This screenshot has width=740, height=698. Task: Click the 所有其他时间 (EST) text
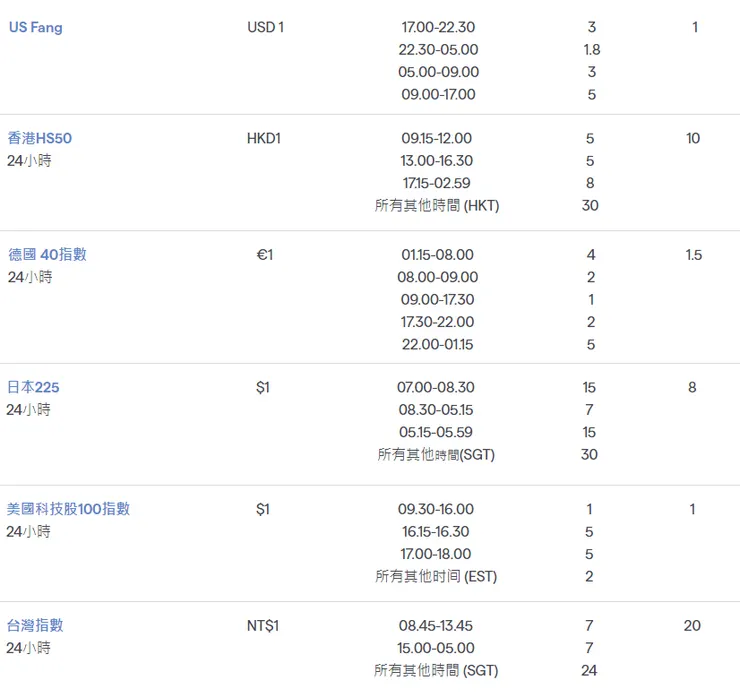tap(436, 576)
